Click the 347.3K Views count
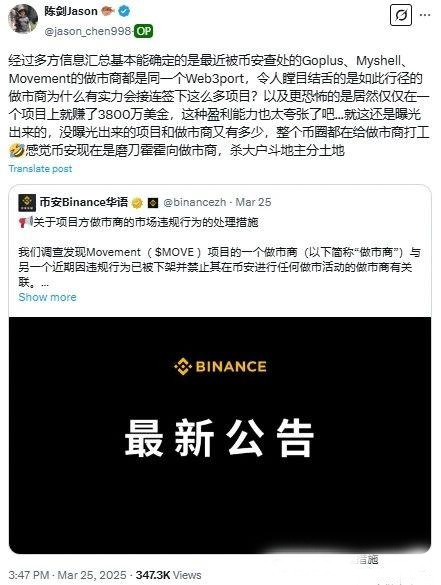This screenshot has width=441, height=585. click(x=168, y=575)
